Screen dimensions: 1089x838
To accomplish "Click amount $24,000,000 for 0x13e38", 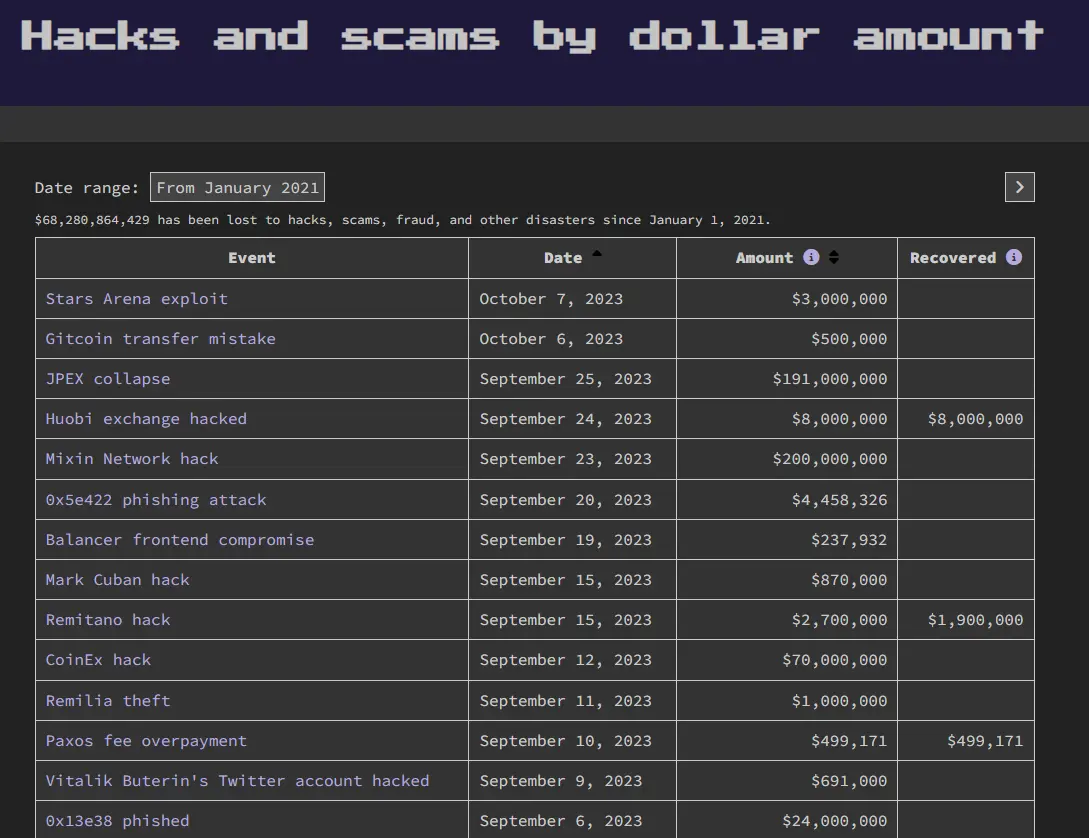I will pyautogui.click(x=834, y=821).
